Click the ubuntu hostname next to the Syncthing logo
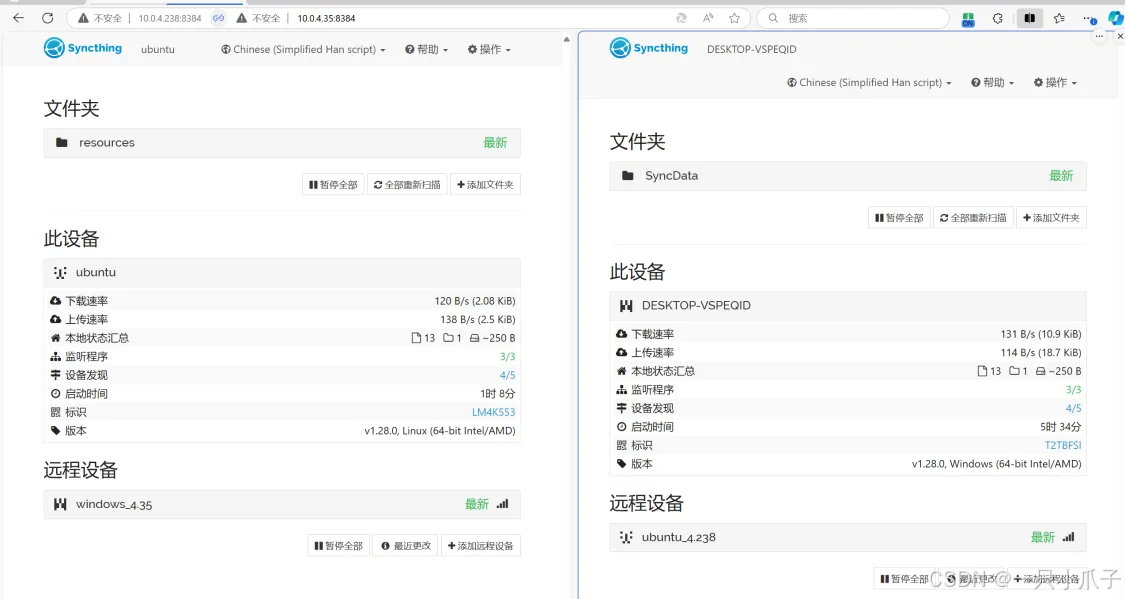The height and width of the screenshot is (599, 1125). pyautogui.click(x=158, y=49)
